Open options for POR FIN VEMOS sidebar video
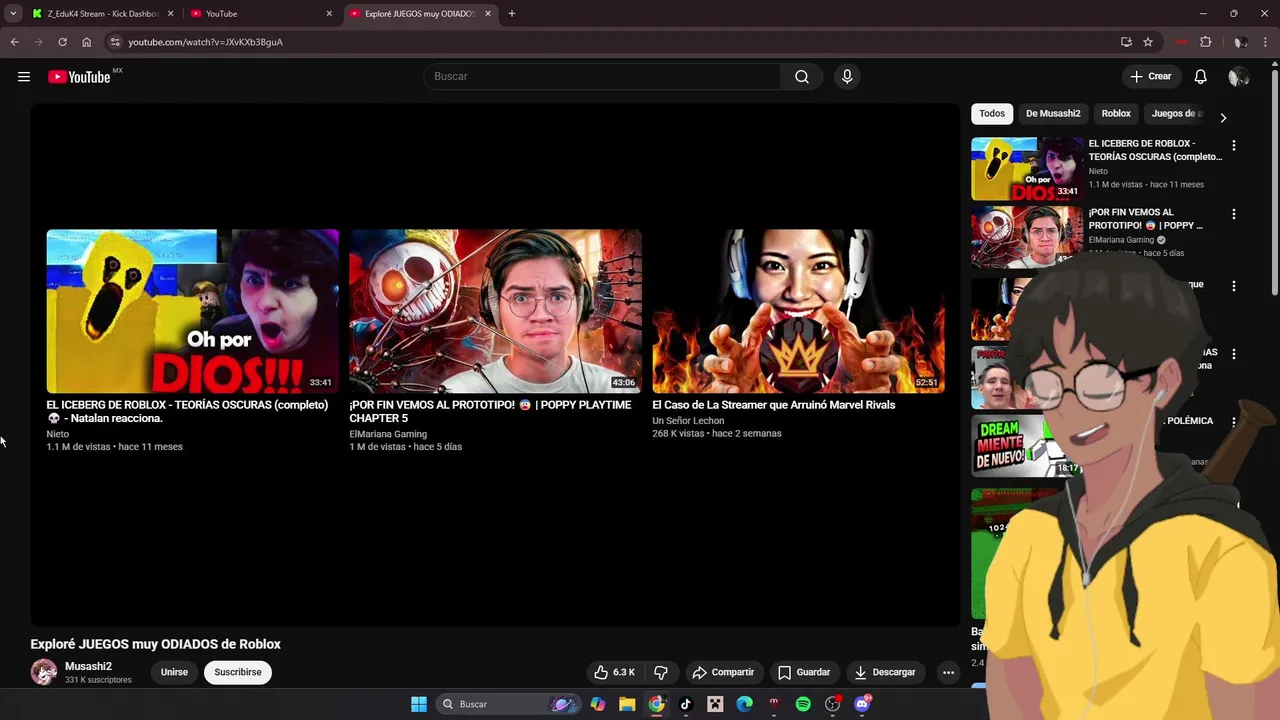The height and width of the screenshot is (720, 1280). [x=1234, y=214]
